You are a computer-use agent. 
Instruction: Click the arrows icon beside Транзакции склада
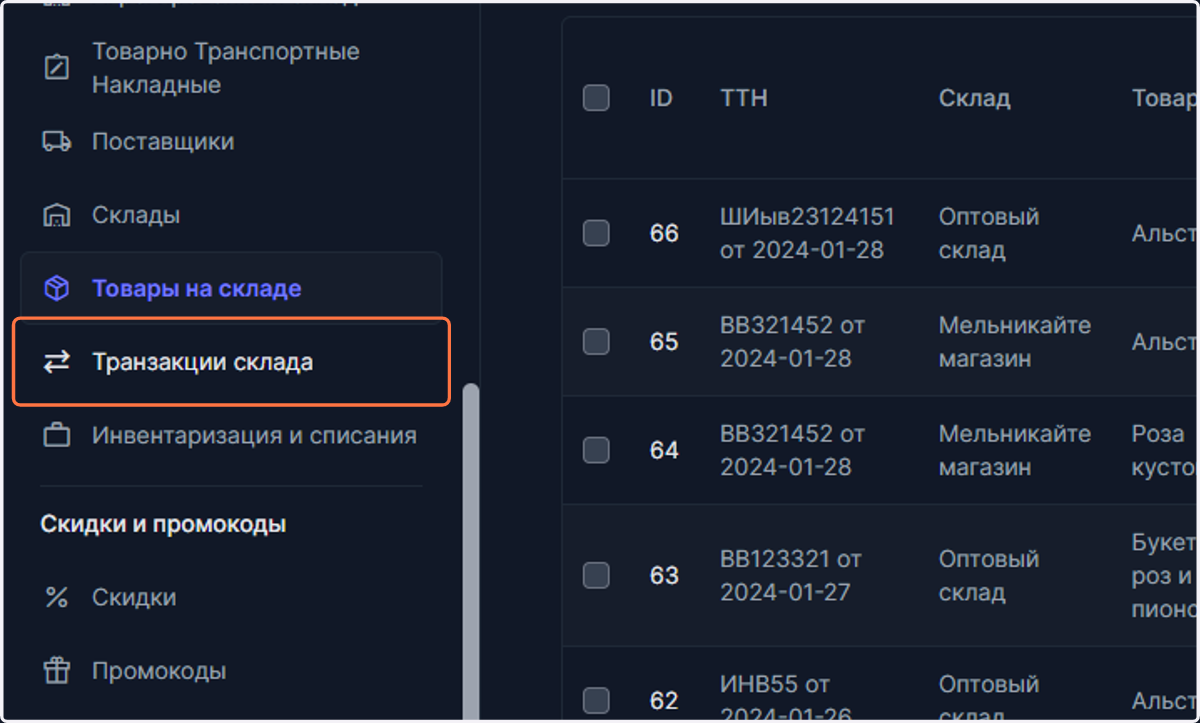[x=57, y=362]
